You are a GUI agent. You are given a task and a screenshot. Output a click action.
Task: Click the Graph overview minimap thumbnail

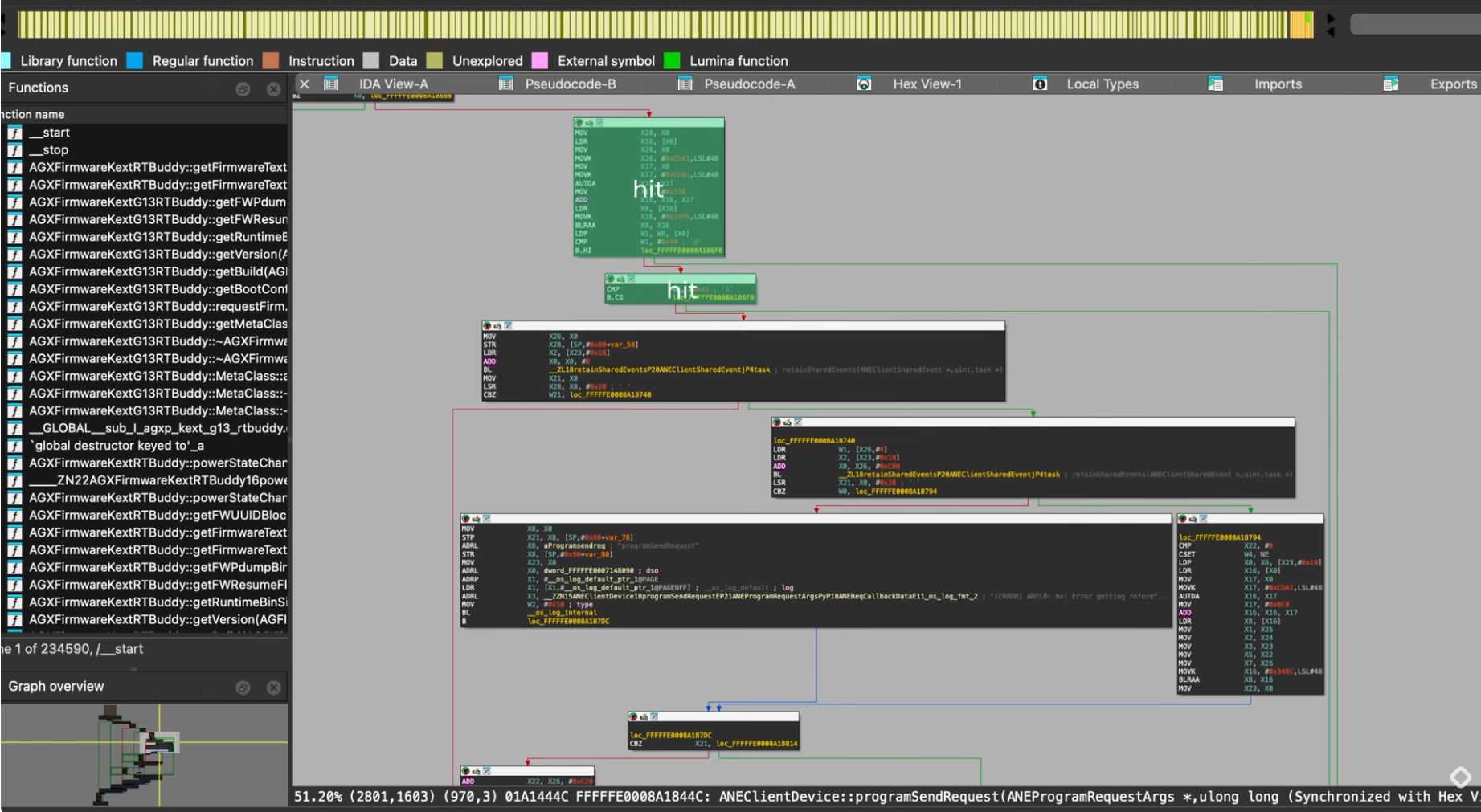[145, 755]
